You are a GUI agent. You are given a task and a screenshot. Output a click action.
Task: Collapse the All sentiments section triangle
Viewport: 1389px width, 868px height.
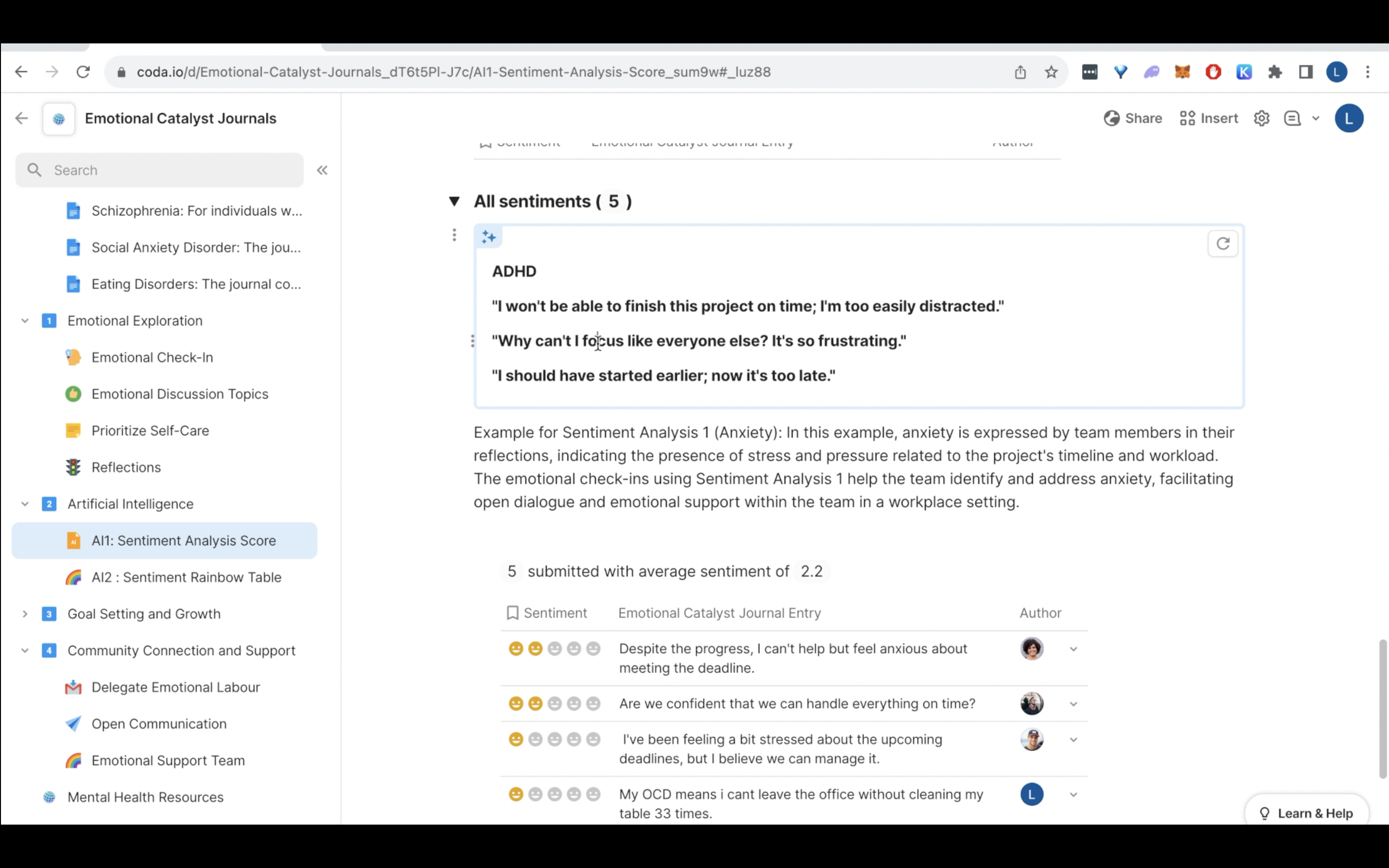[x=454, y=202]
